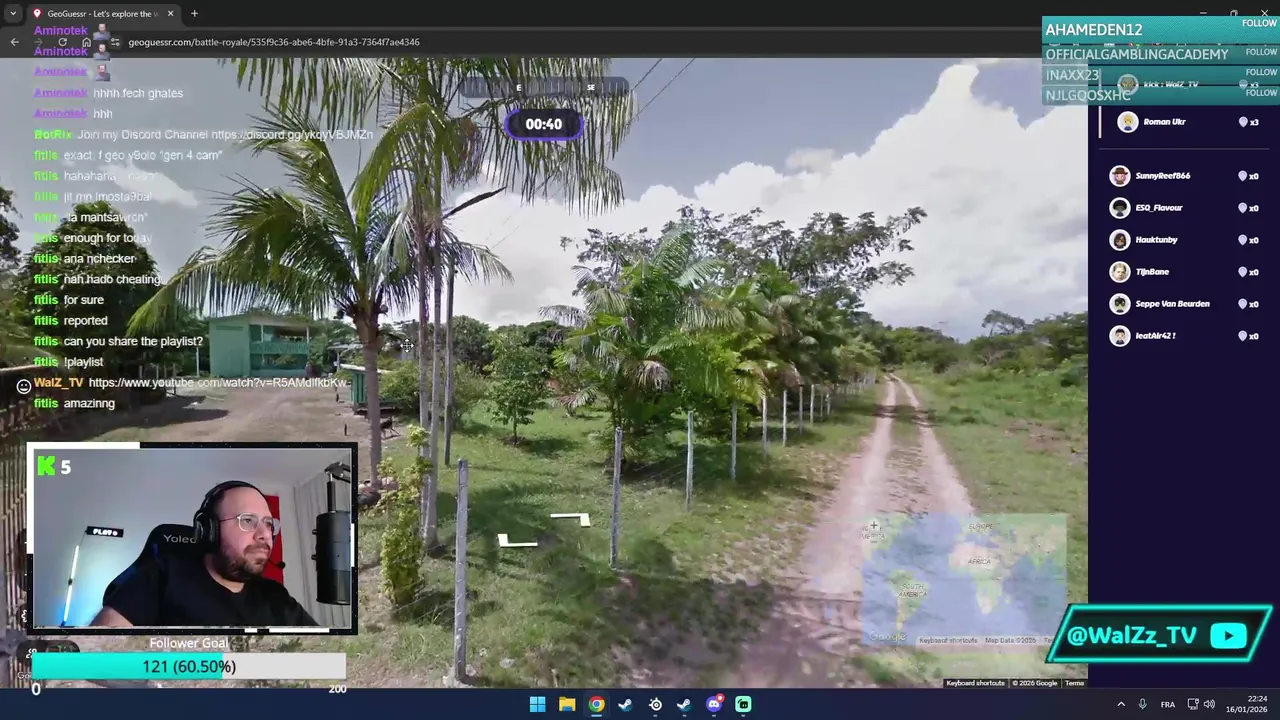This screenshot has height=720, width=1280.
Task: Switch to Chrome in taskbar
Action: [x=596, y=704]
